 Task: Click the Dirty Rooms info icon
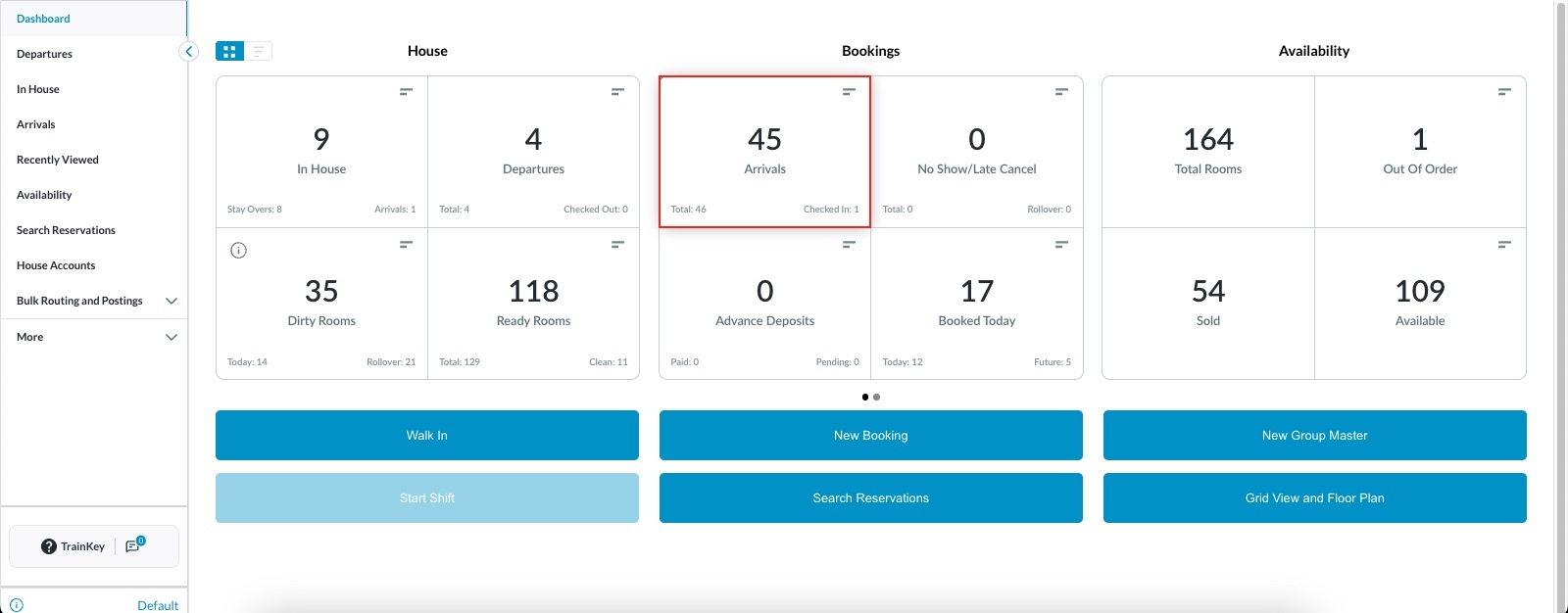[x=238, y=251]
